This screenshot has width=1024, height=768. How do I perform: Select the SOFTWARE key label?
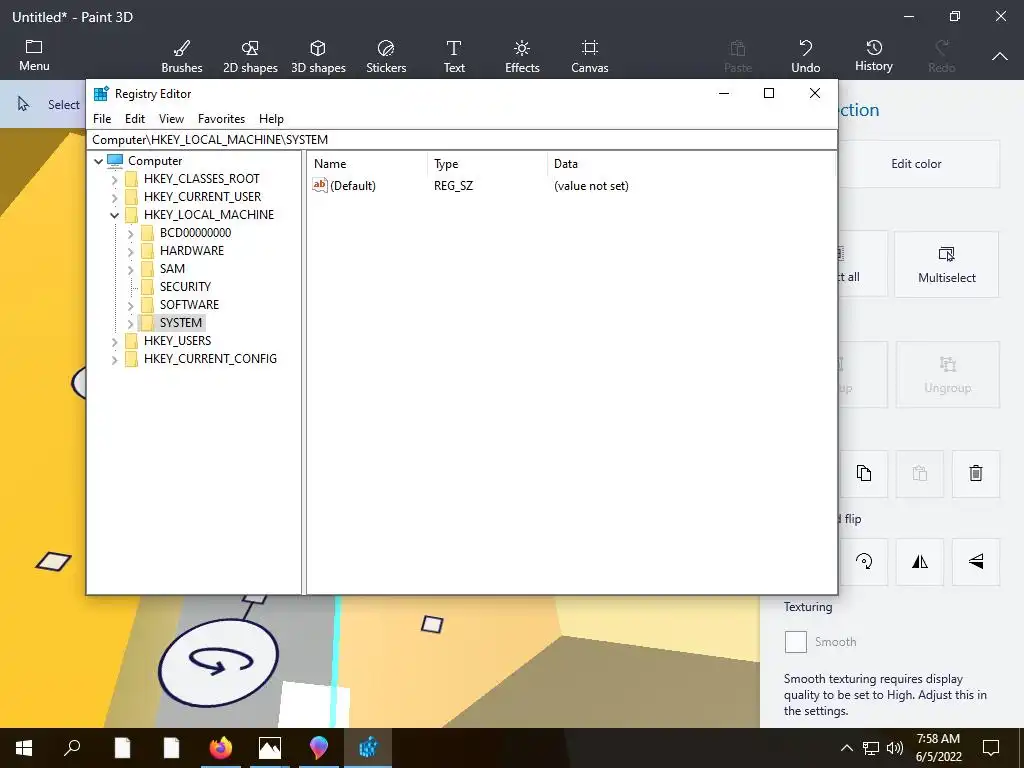coord(189,305)
